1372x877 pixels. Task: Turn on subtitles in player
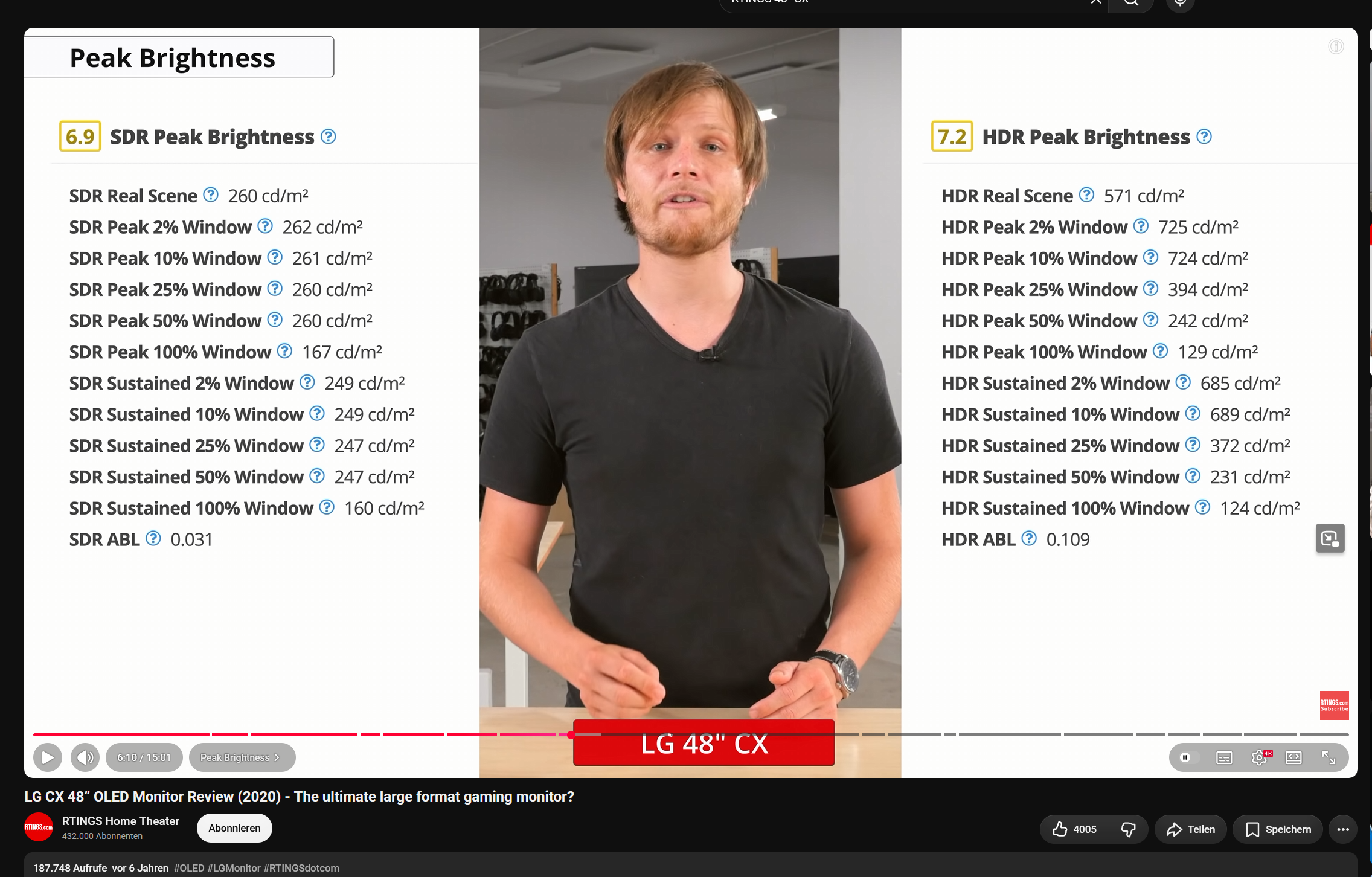point(1224,757)
